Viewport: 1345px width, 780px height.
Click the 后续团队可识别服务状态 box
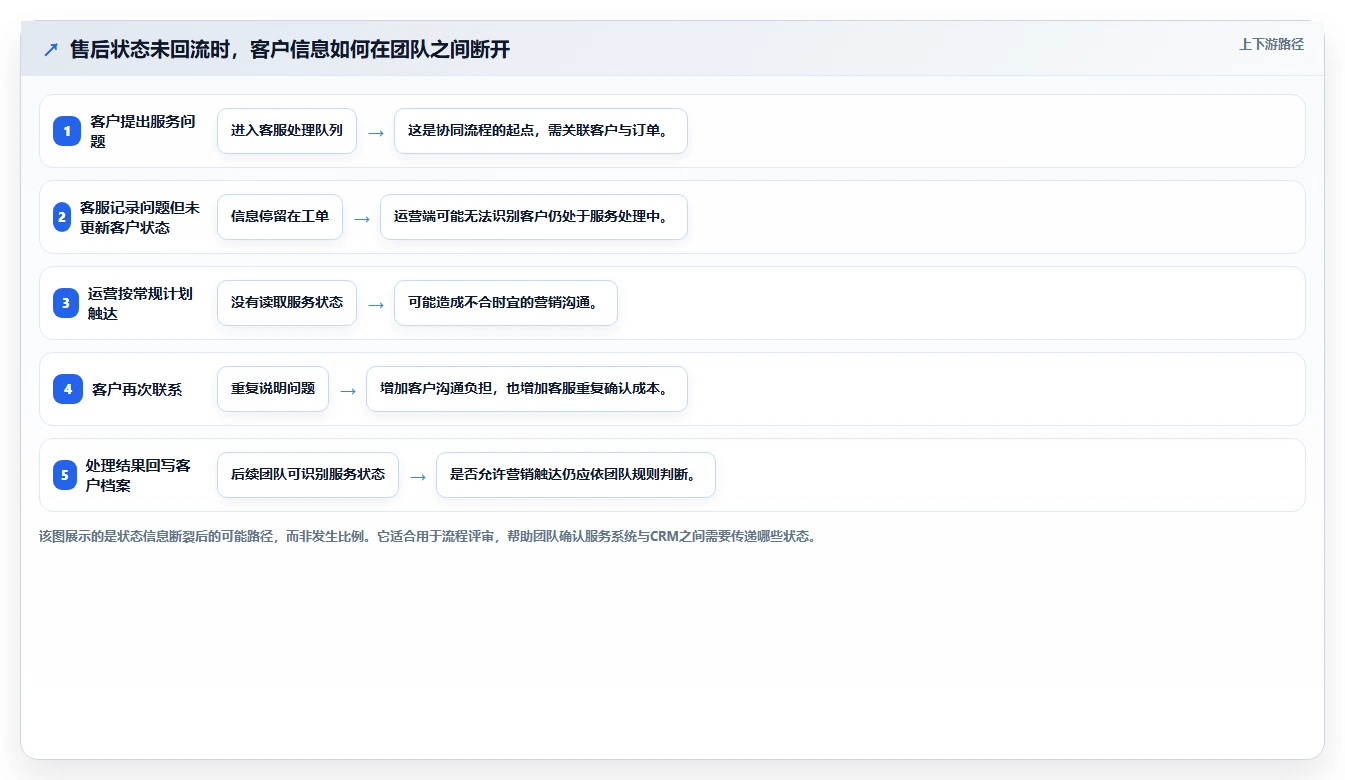(308, 475)
